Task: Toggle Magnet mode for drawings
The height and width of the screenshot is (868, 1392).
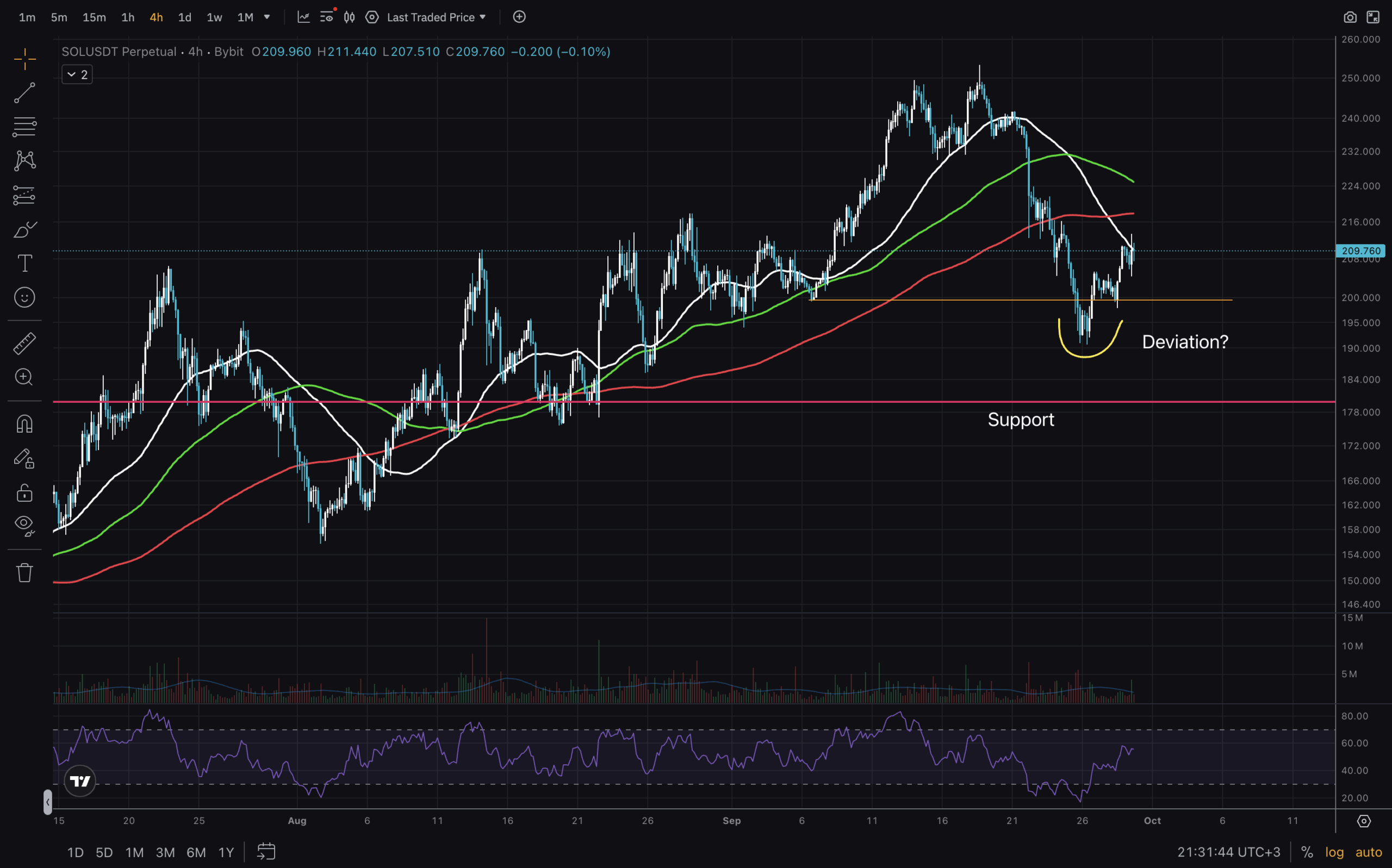Action: click(24, 424)
